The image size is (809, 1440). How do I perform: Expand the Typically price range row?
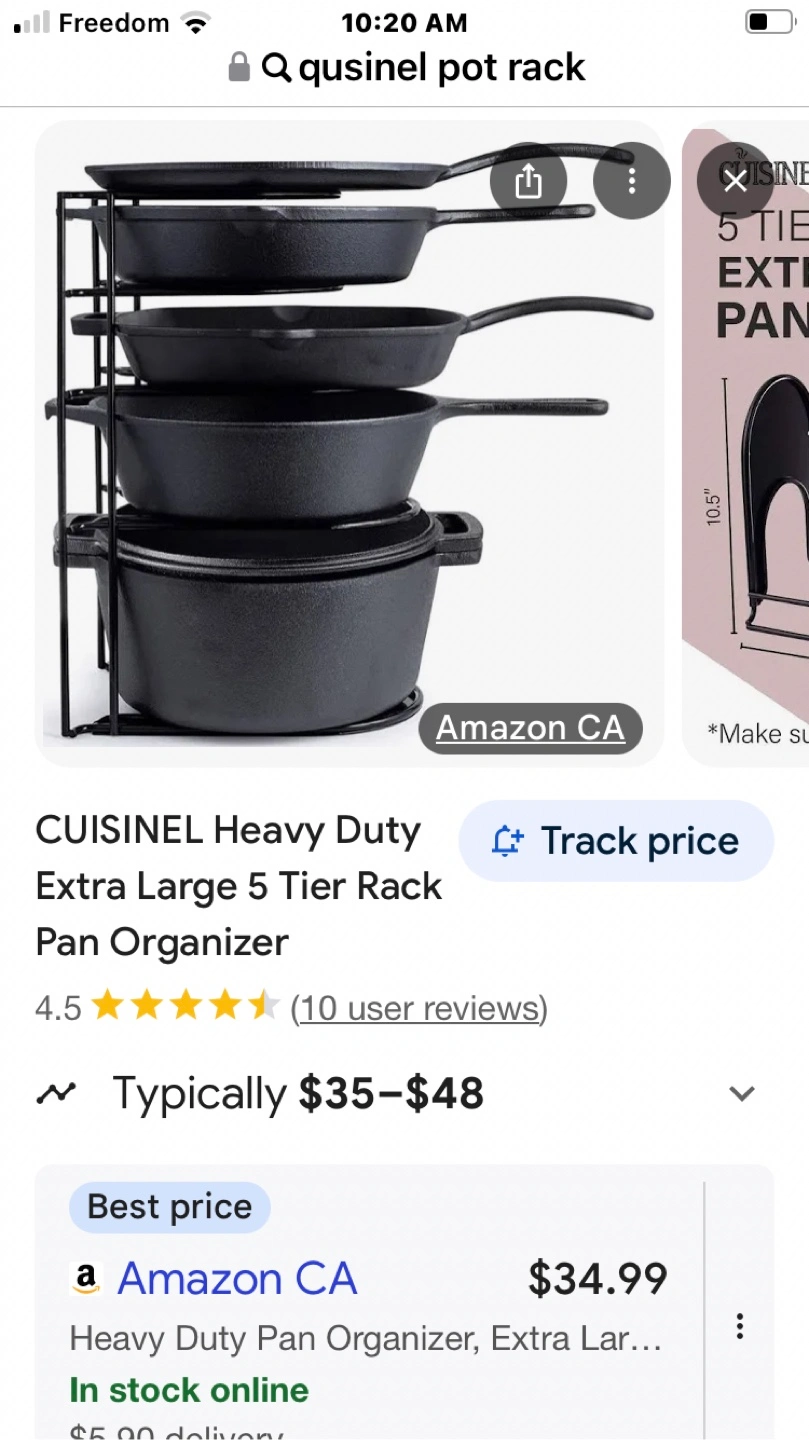point(404,1093)
